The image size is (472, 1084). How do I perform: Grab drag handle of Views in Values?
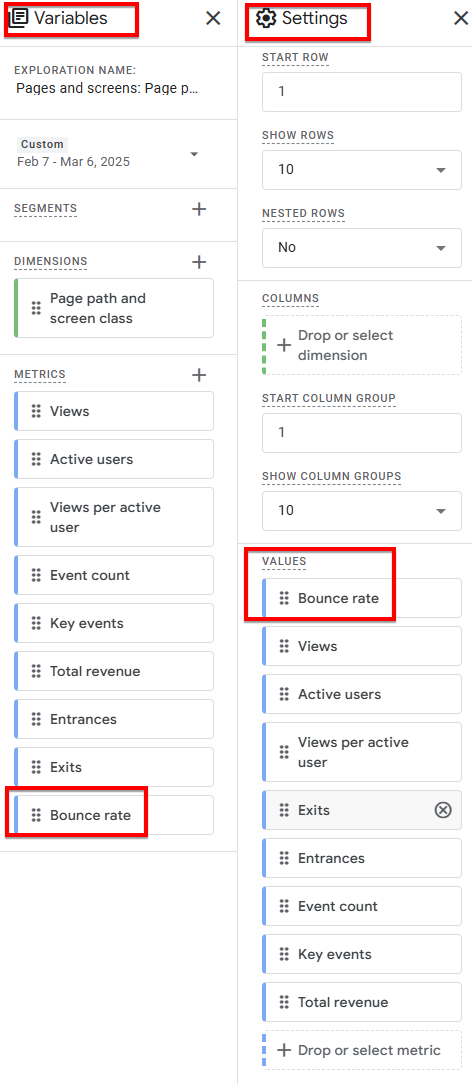pos(283,646)
